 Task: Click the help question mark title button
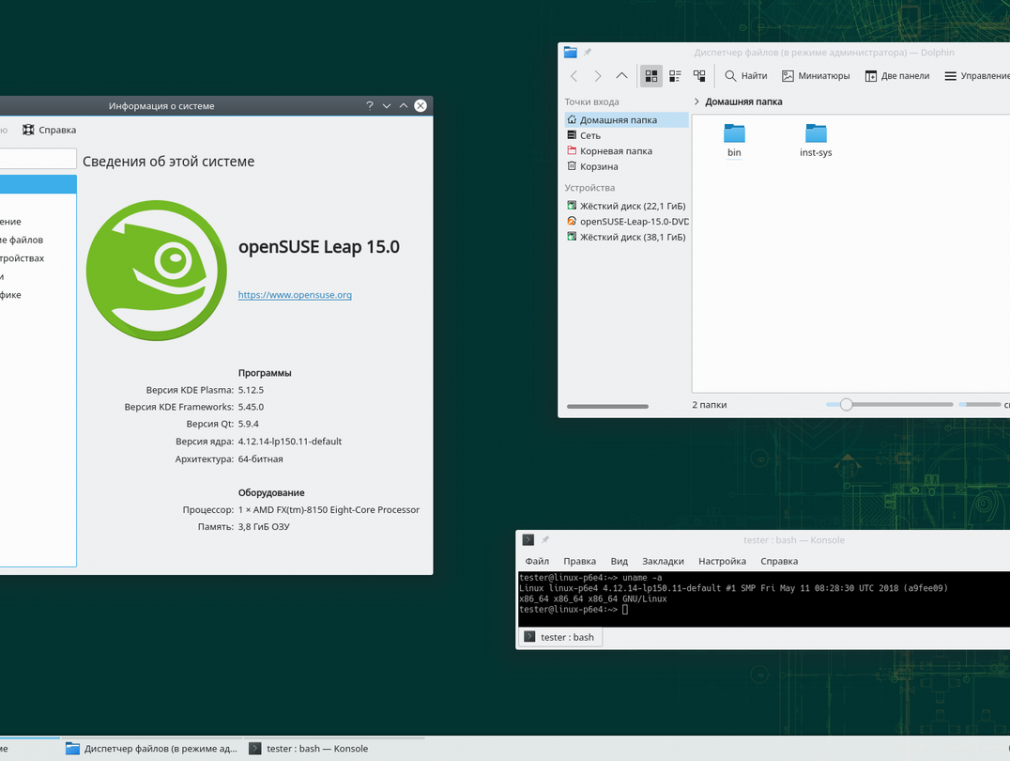pyautogui.click(x=370, y=106)
